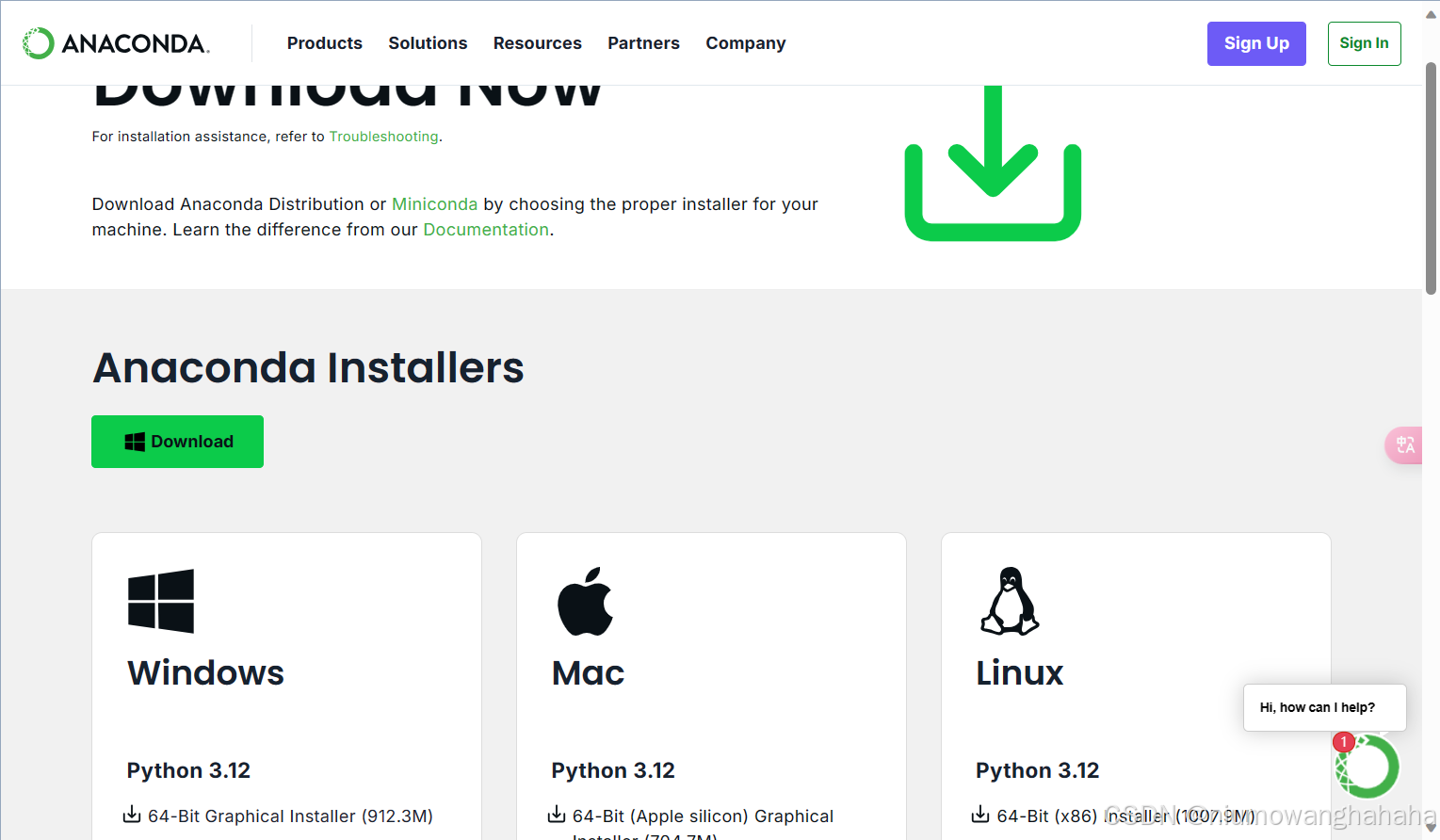
Task: Click the purple Sign Up button
Action: (x=1256, y=43)
